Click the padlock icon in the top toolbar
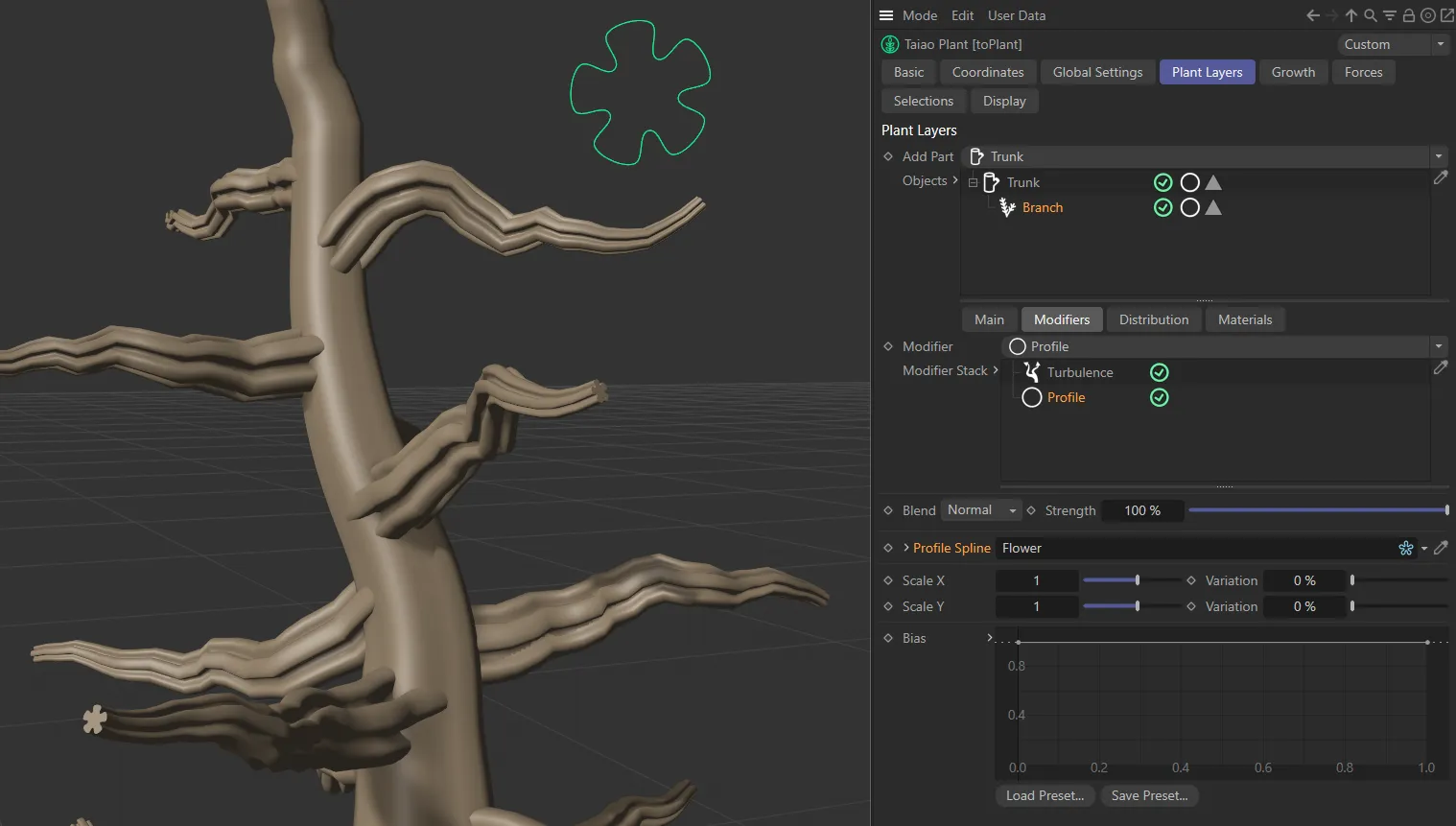Screen dimensions: 1456x826 1408,15
